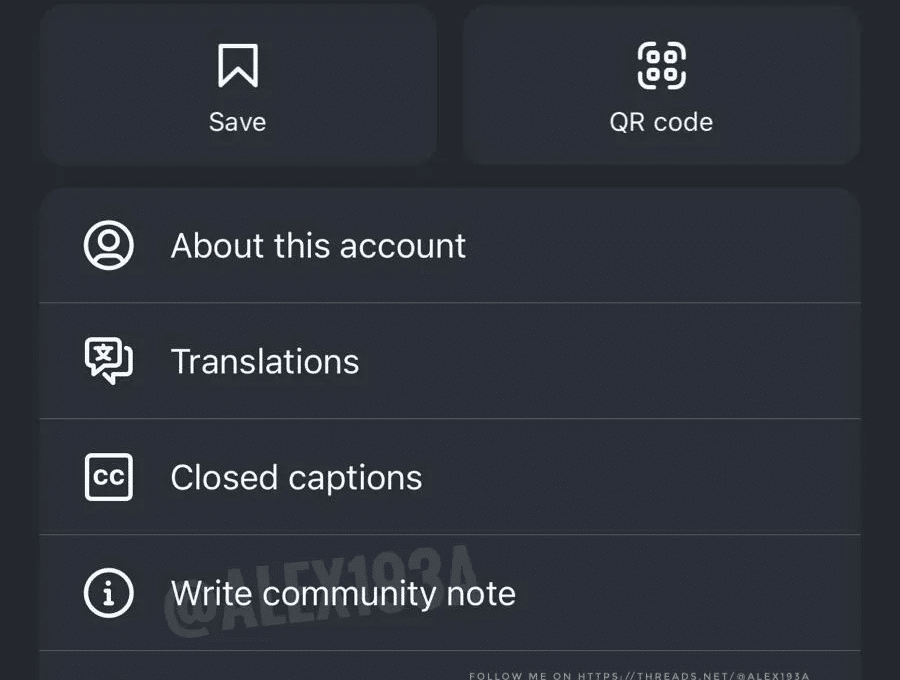The width and height of the screenshot is (900, 680).
Task: Open About this account menu entry
Action: [450, 245]
